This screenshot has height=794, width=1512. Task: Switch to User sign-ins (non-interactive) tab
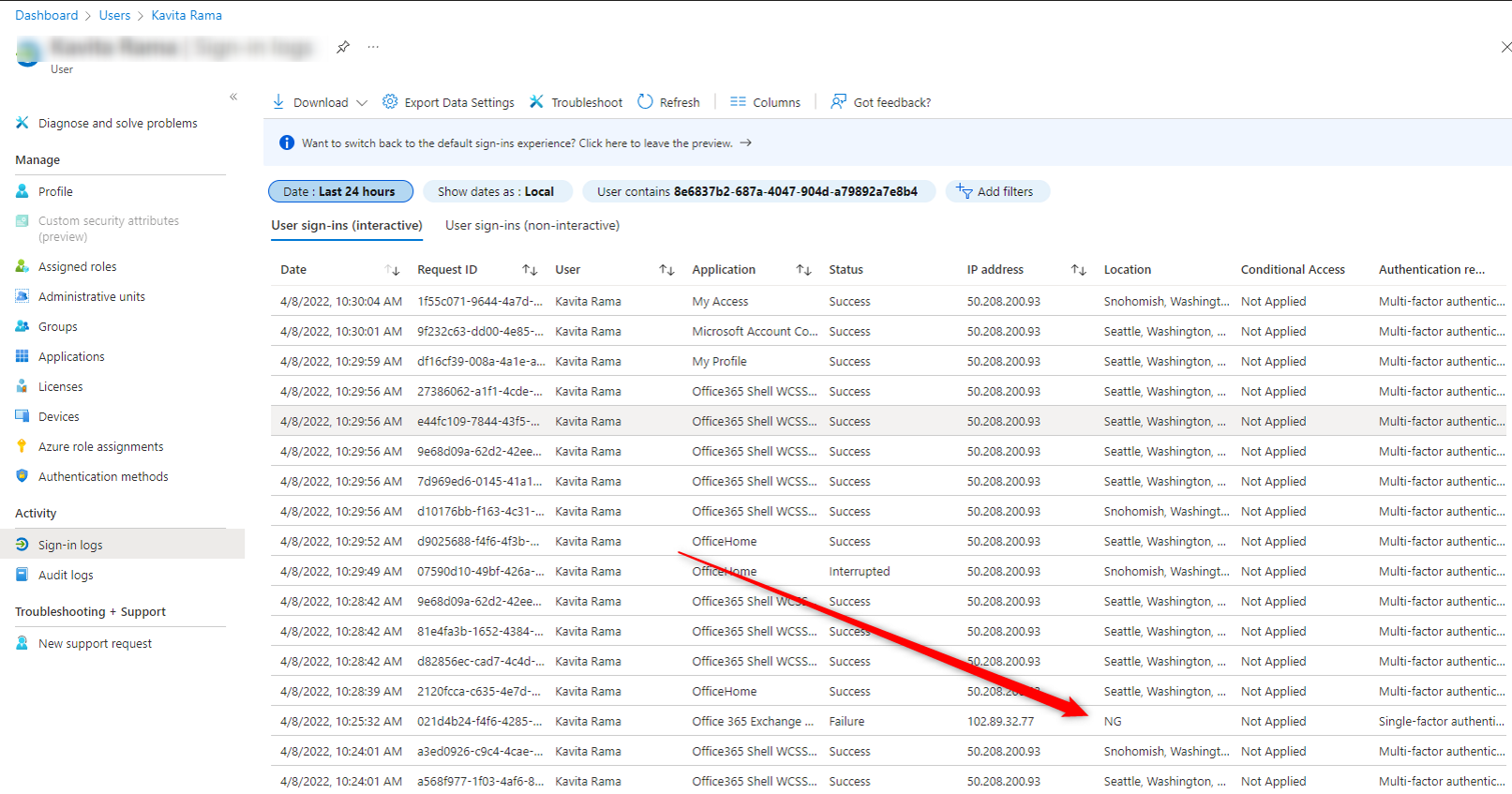coord(531,225)
